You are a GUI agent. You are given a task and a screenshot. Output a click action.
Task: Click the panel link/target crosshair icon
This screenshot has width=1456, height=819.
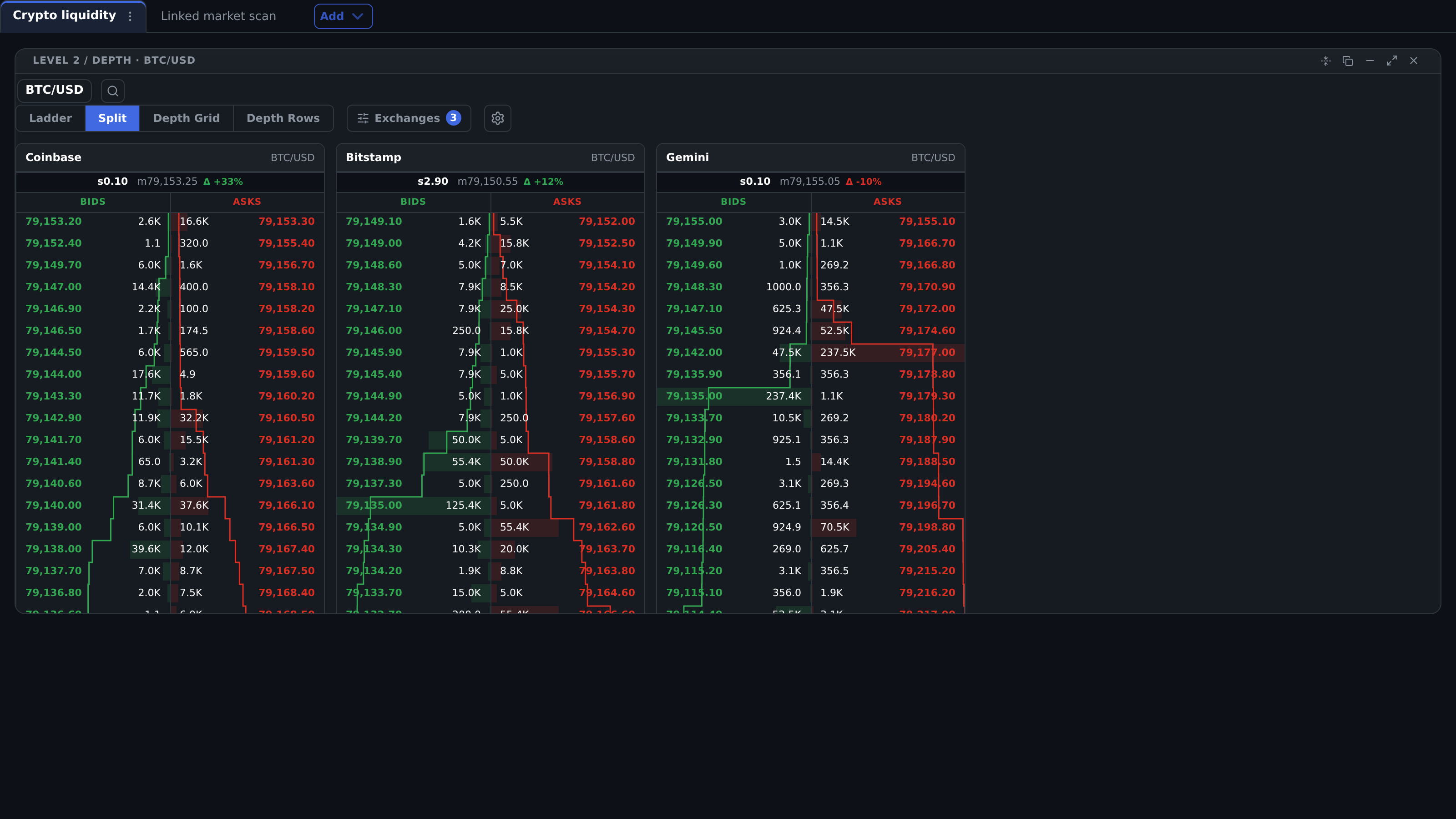(x=1326, y=61)
